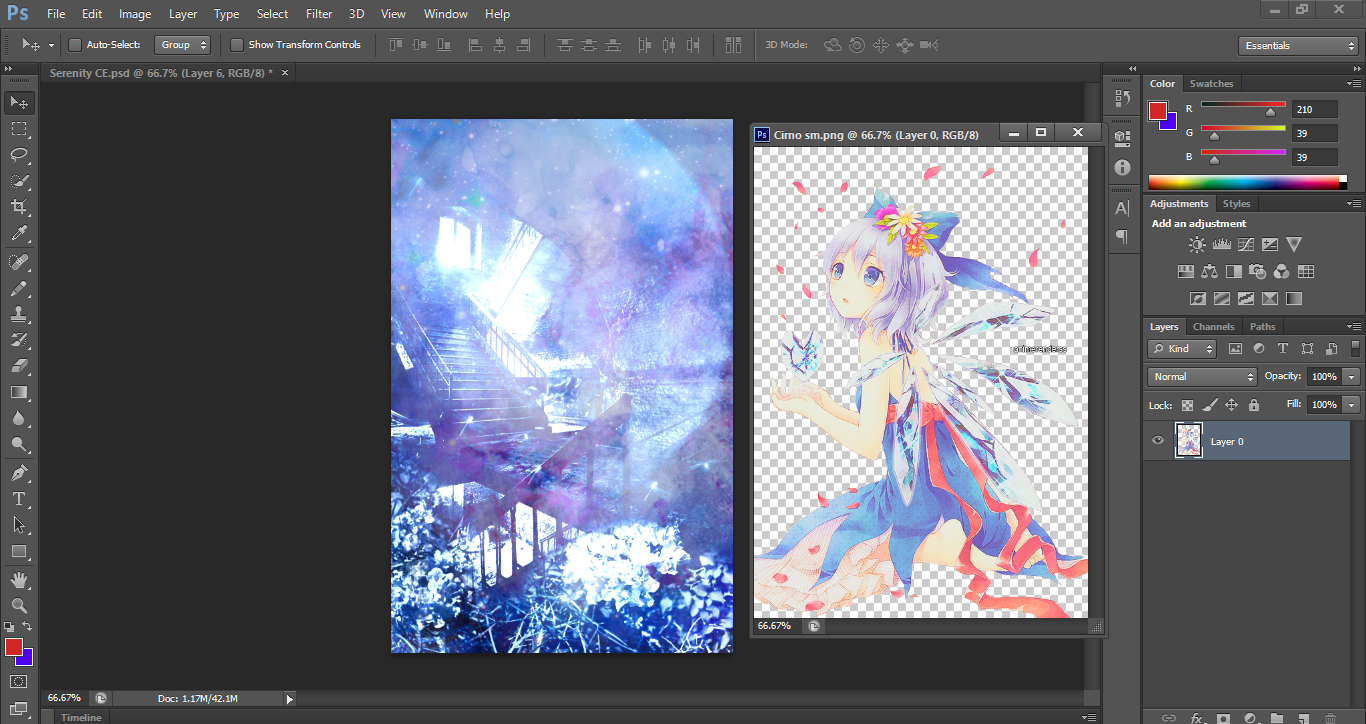Open the Layer menu
Image resolution: width=1366 pixels, height=724 pixels.
coord(183,14)
